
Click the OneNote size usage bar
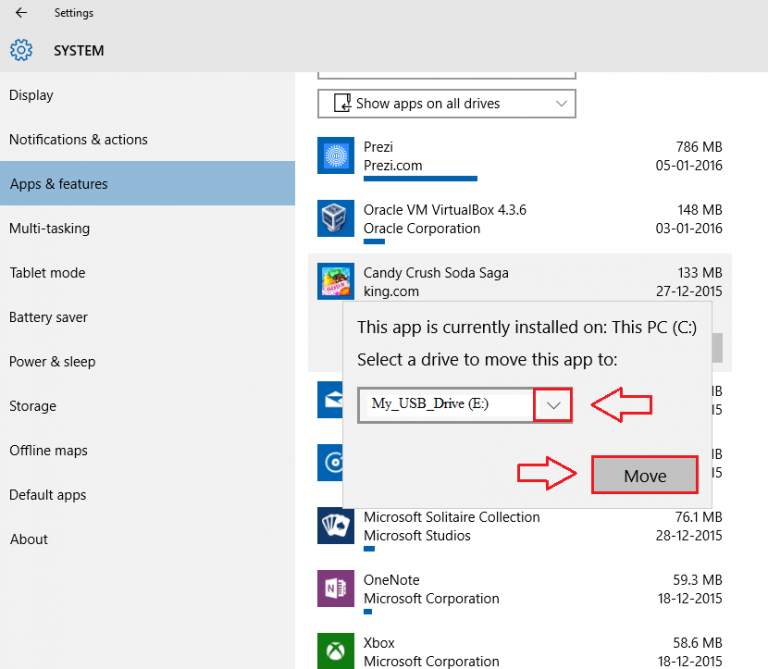pos(368,611)
